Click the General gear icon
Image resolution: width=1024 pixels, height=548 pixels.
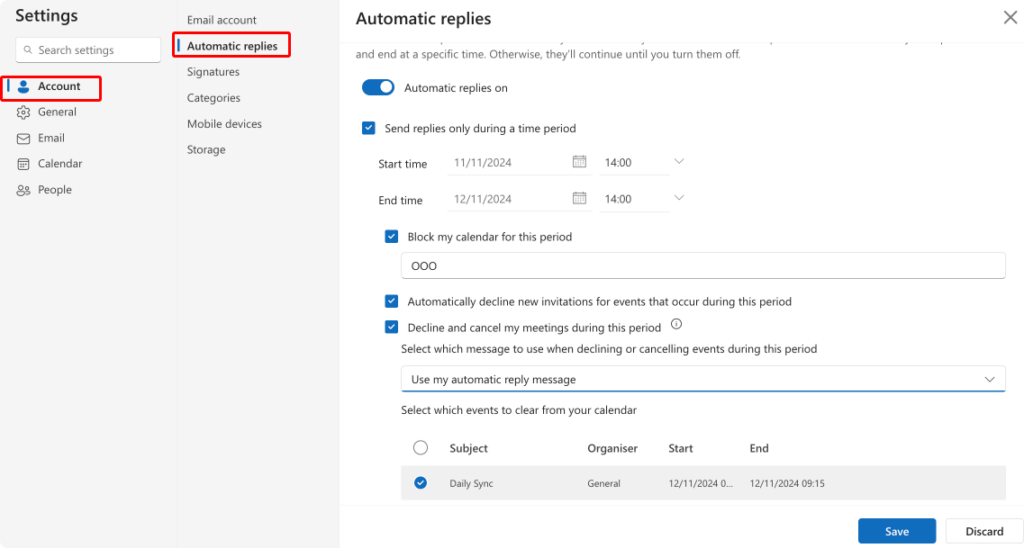coord(24,113)
